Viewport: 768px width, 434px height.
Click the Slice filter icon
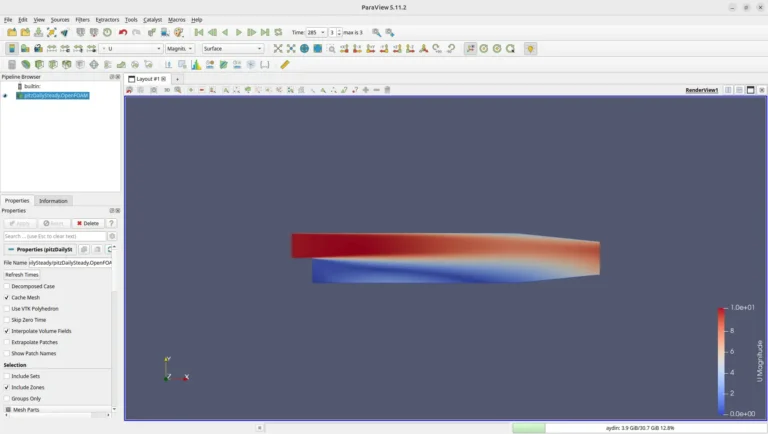click(x=53, y=65)
